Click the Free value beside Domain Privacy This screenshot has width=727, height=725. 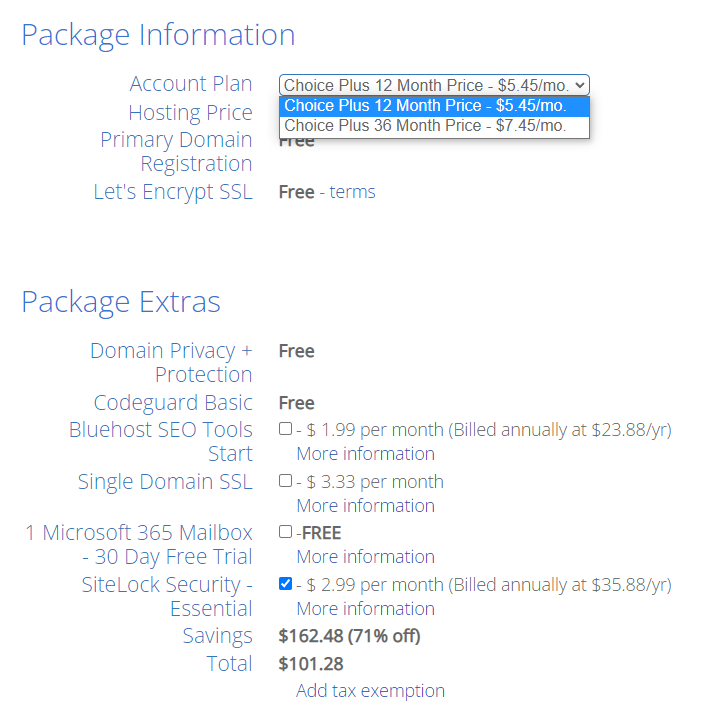coord(297,351)
